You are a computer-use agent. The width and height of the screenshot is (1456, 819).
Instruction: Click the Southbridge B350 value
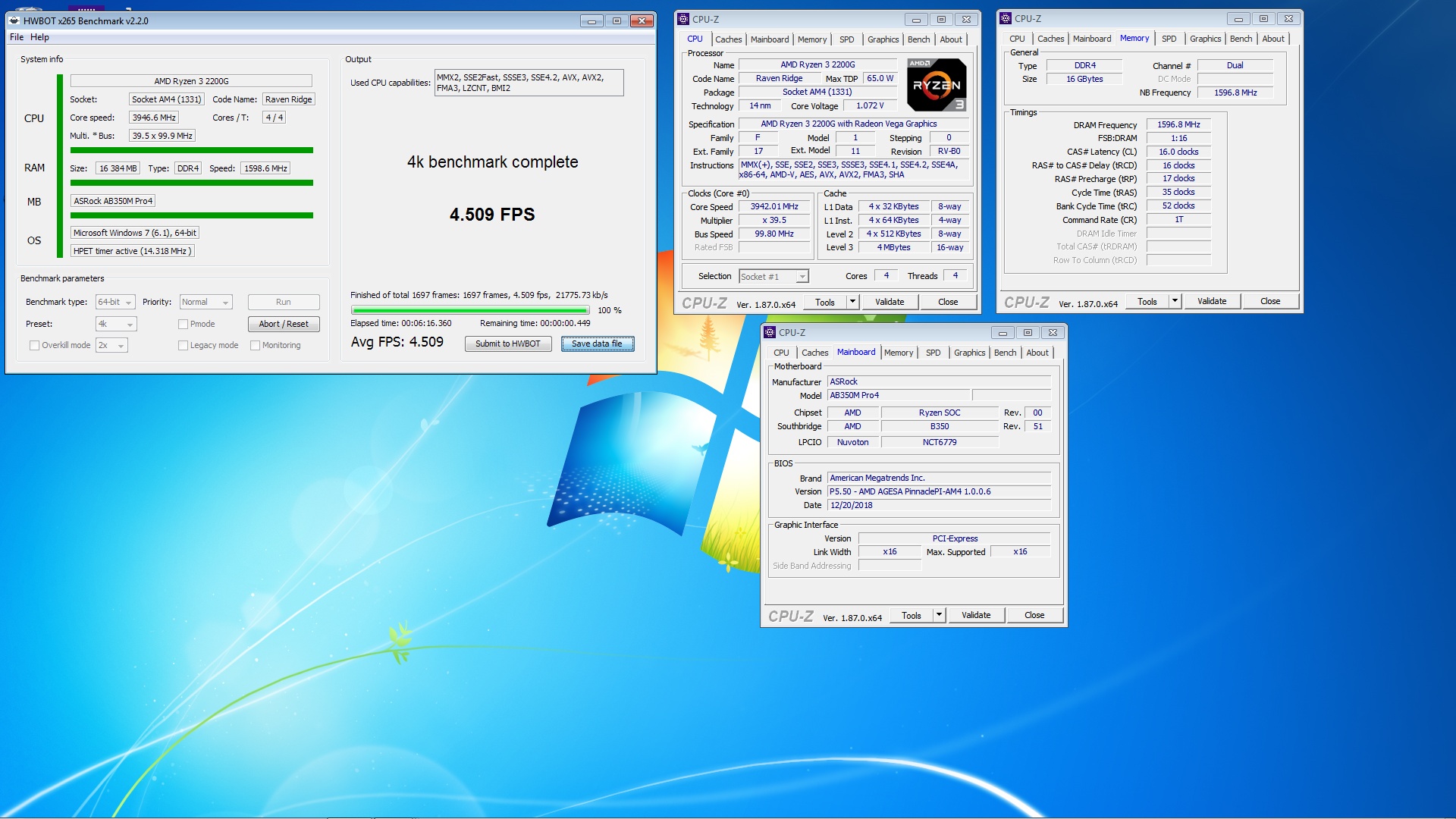click(940, 426)
